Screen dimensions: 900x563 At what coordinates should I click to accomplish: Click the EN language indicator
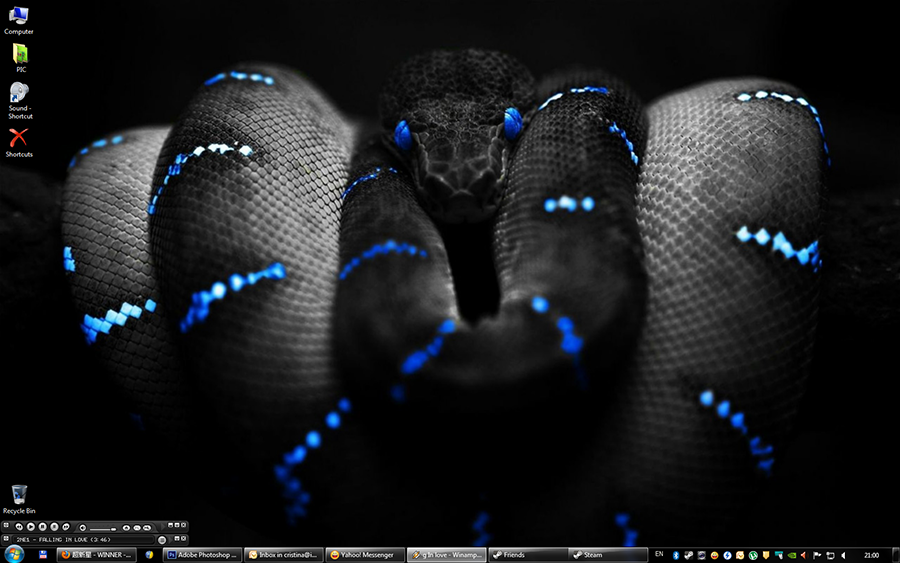click(x=659, y=554)
